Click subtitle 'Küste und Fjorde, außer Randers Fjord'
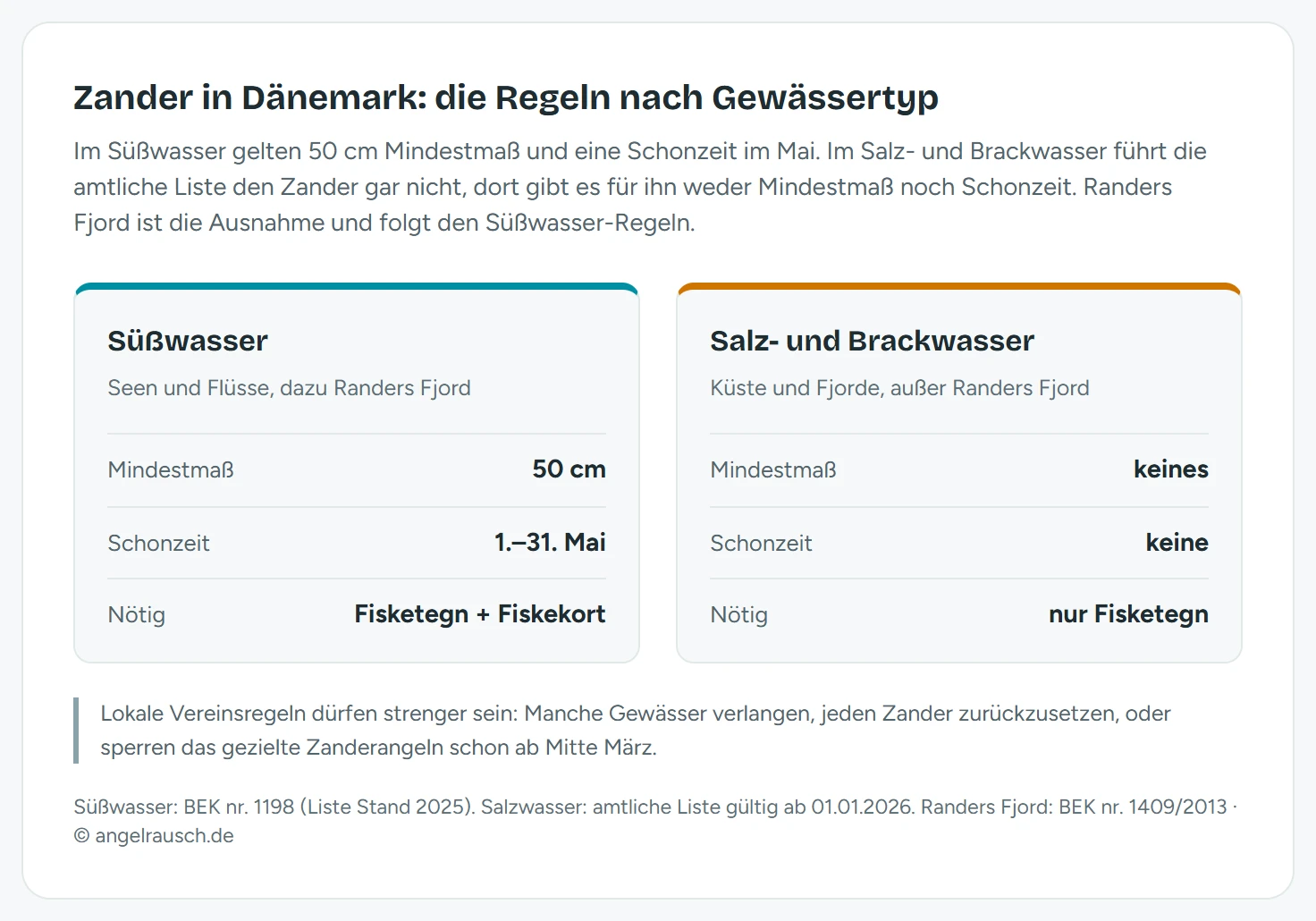The image size is (1316, 921). [x=899, y=388]
